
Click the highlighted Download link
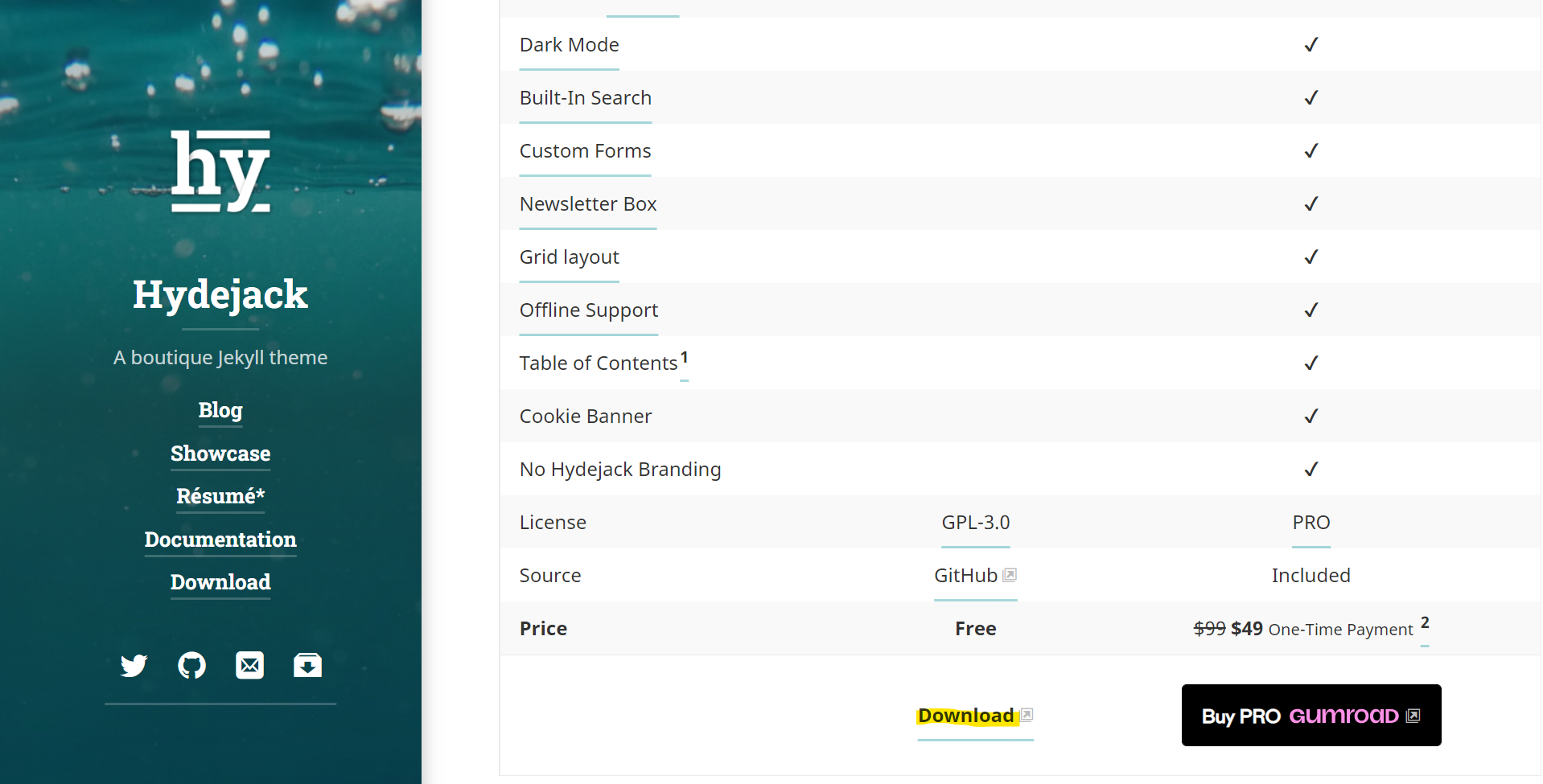(966, 716)
